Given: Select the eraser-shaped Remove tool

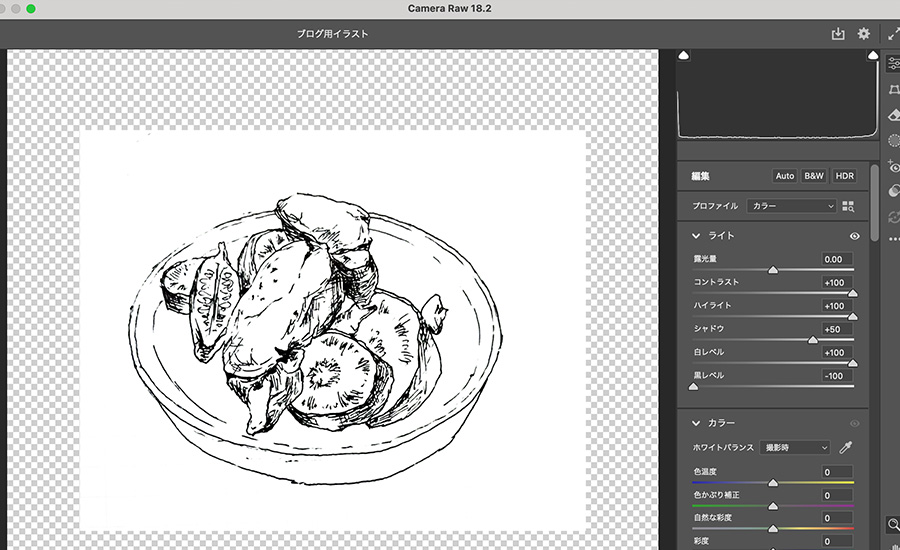Looking at the screenshot, I should coord(893,116).
